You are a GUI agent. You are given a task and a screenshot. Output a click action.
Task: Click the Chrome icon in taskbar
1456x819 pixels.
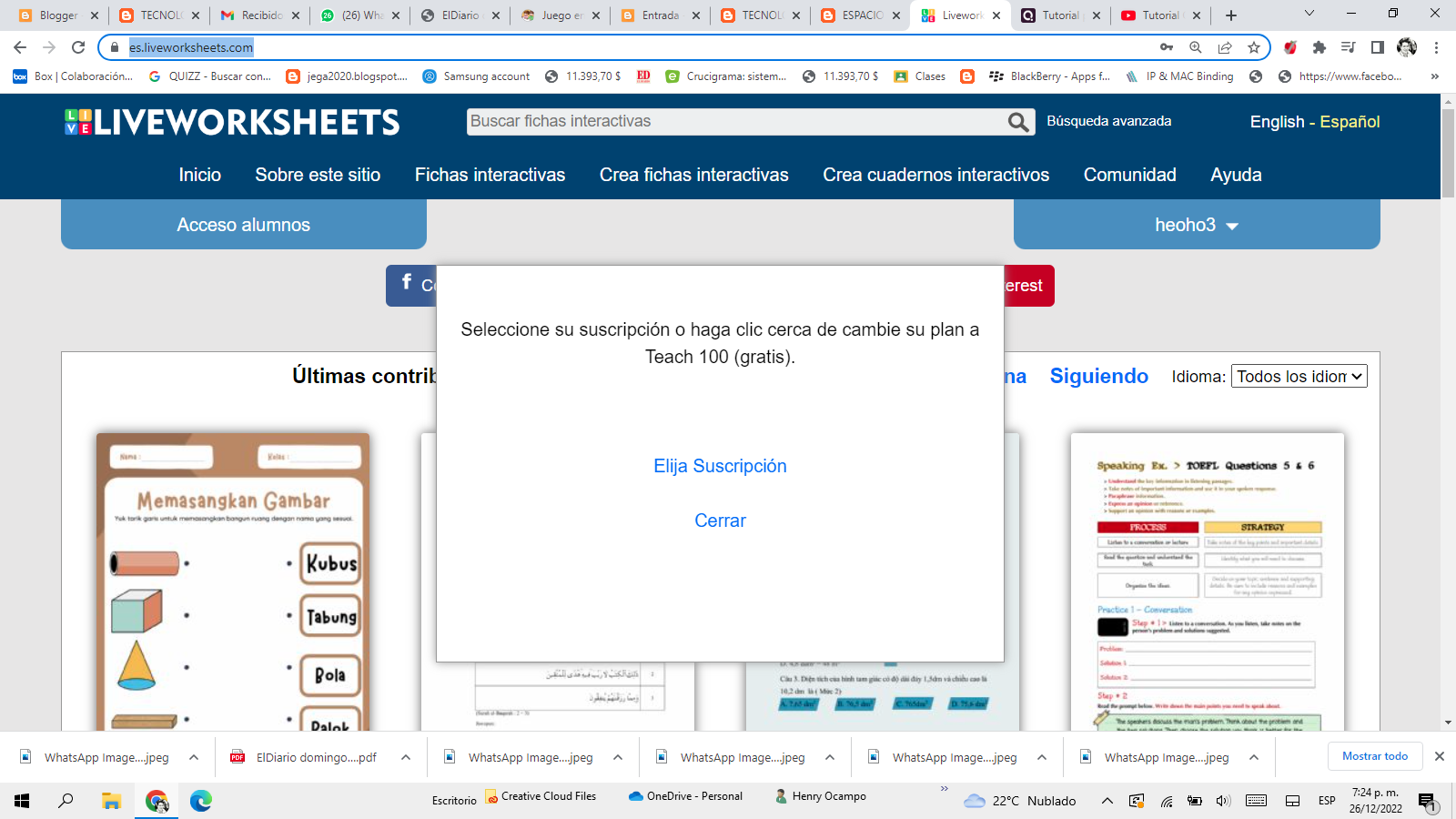(x=157, y=801)
